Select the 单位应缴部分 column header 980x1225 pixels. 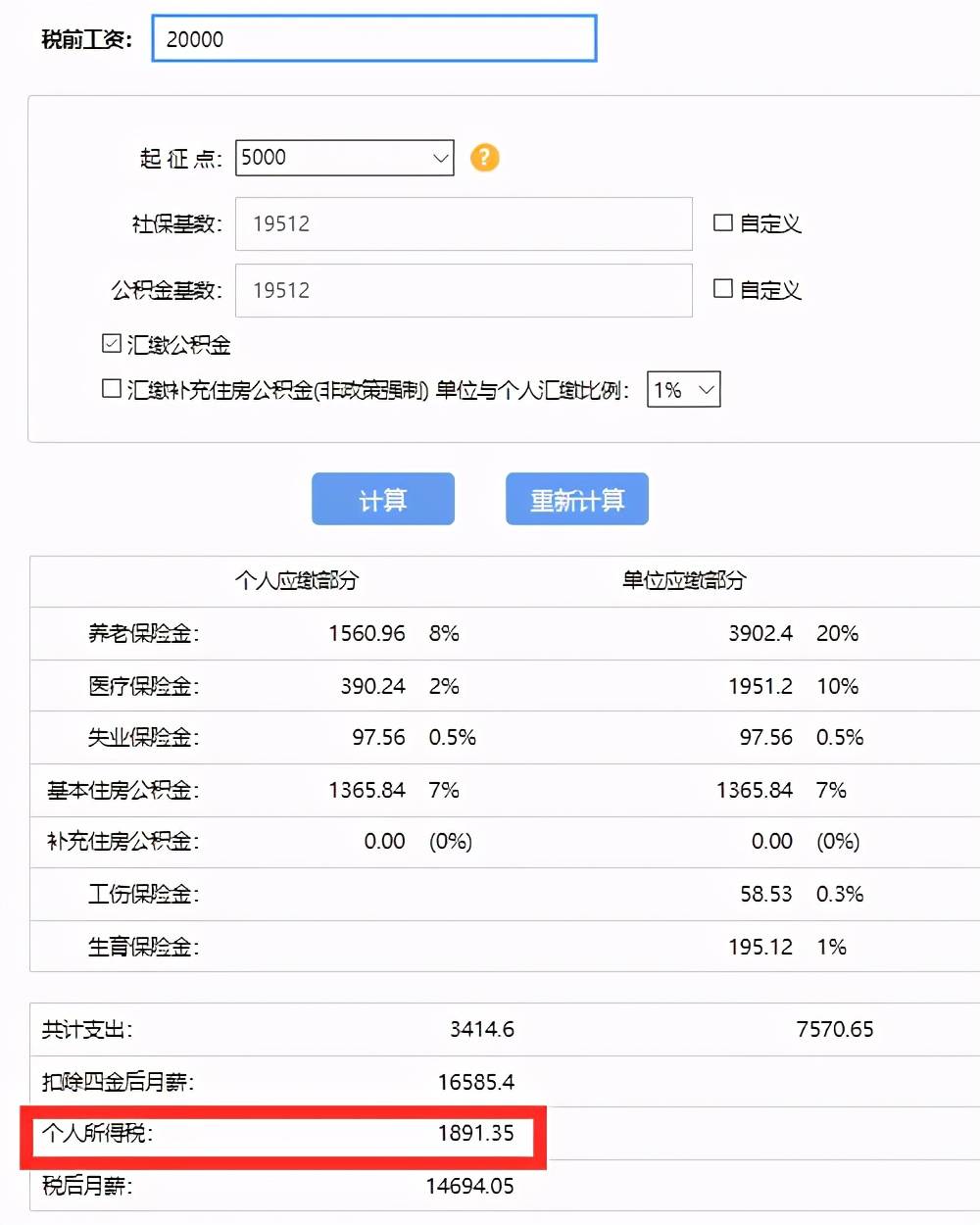pos(686,580)
